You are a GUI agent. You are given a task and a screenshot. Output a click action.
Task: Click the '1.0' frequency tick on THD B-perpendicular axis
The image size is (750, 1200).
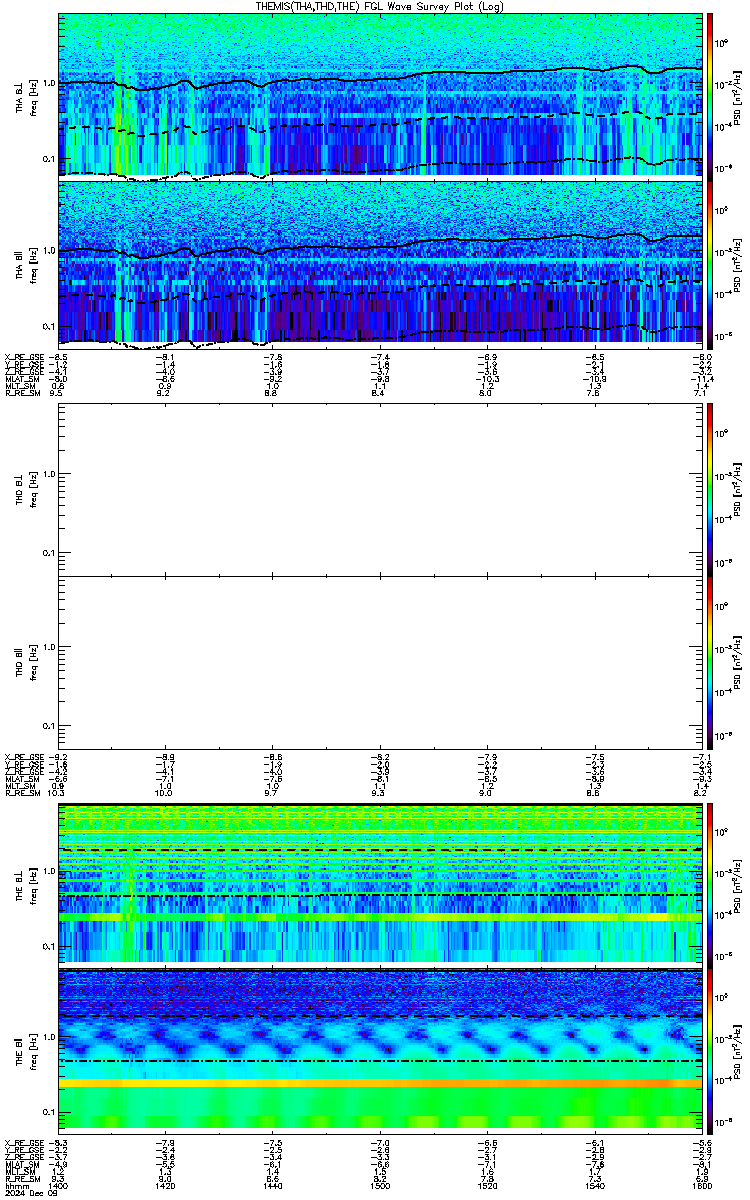click(x=49, y=475)
